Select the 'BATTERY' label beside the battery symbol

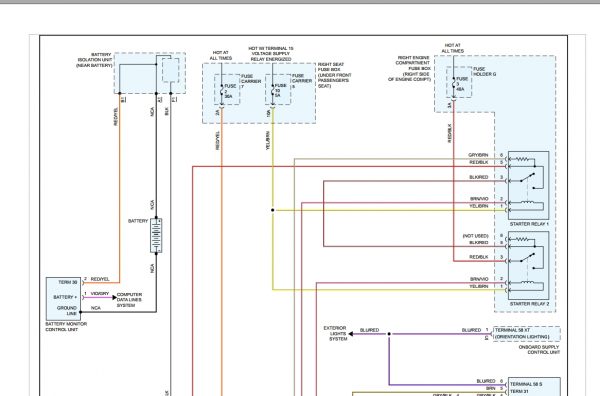[x=138, y=221]
